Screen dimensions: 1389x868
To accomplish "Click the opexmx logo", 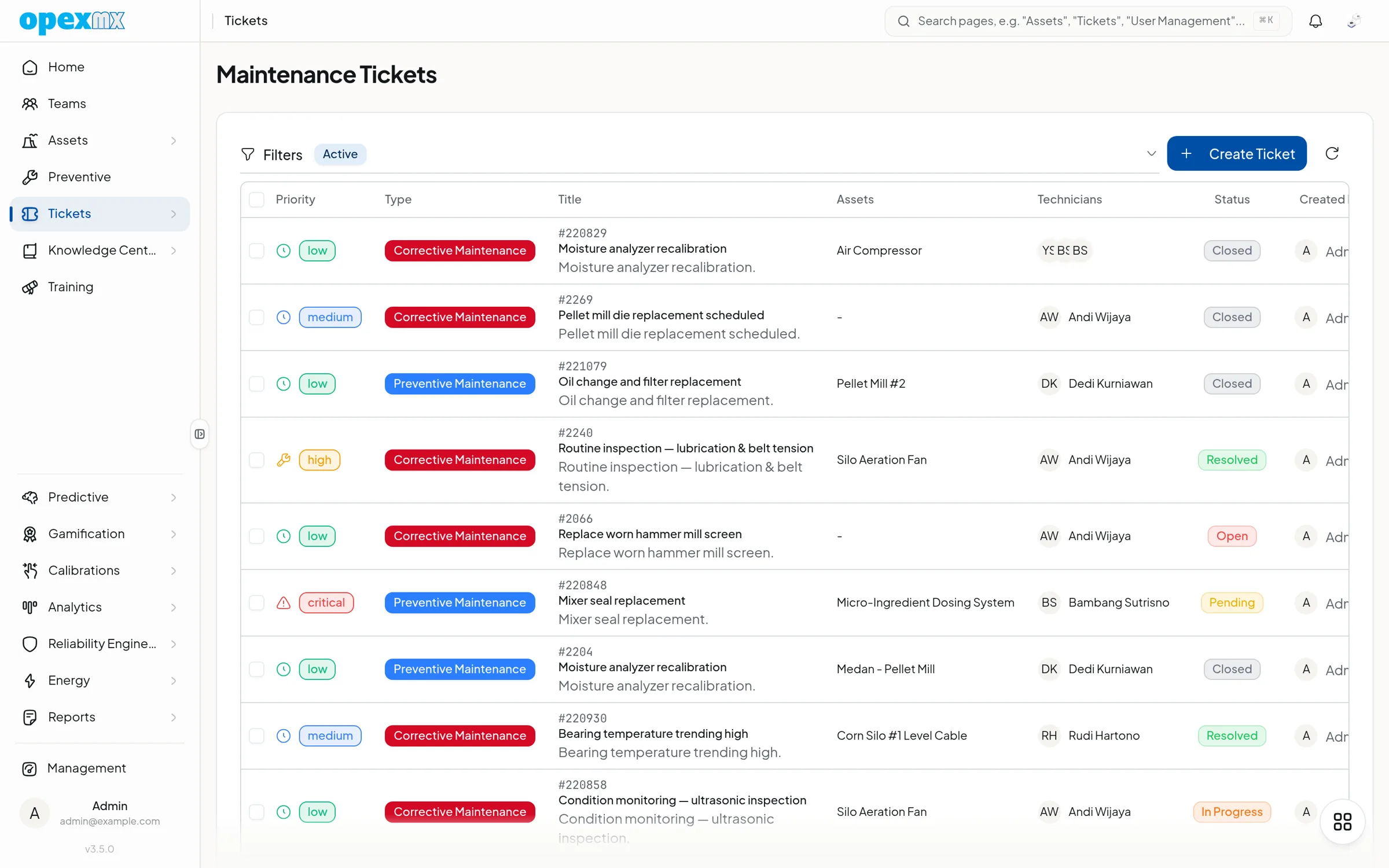I will [72, 21].
